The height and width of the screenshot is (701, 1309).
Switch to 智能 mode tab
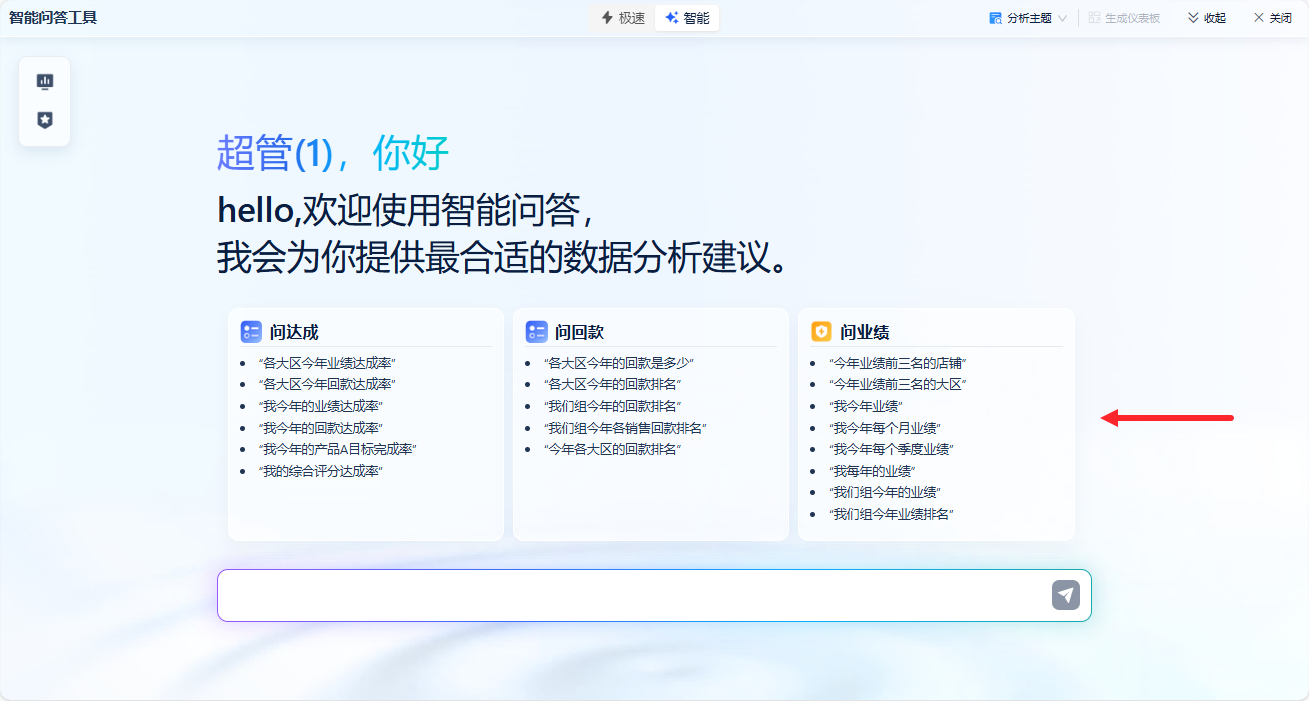click(x=687, y=18)
